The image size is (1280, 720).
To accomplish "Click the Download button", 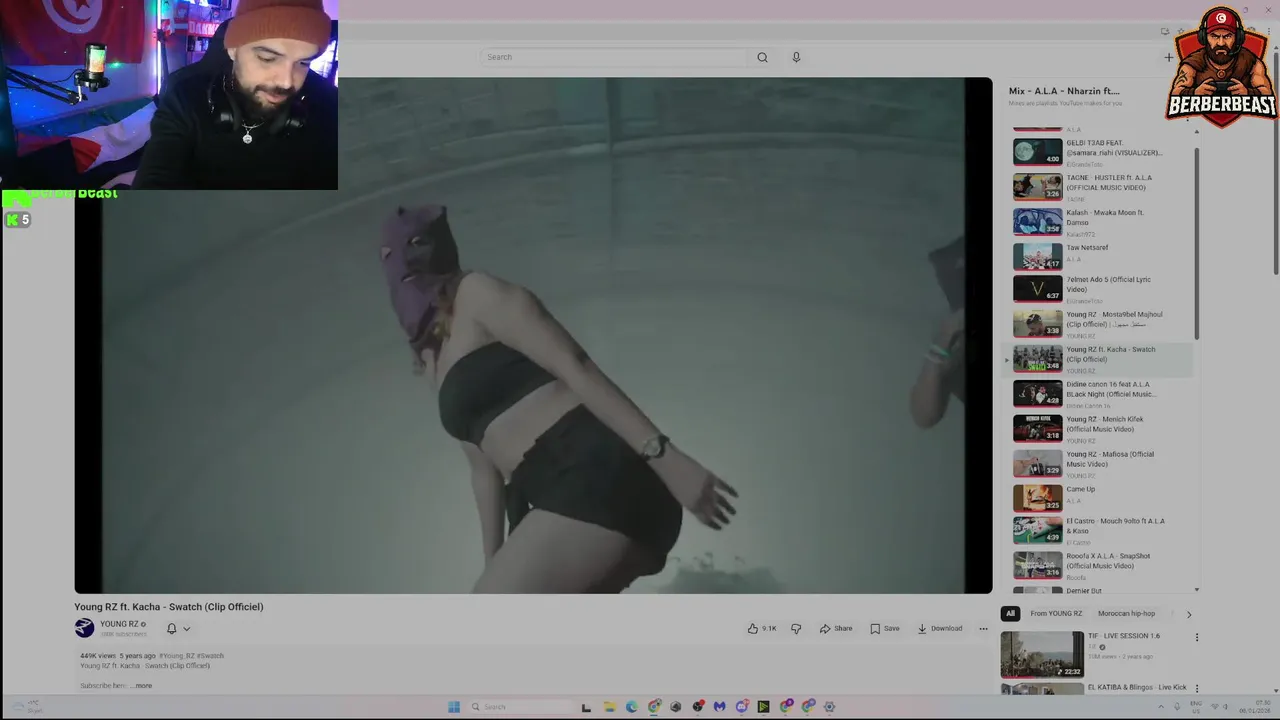I will coord(940,628).
